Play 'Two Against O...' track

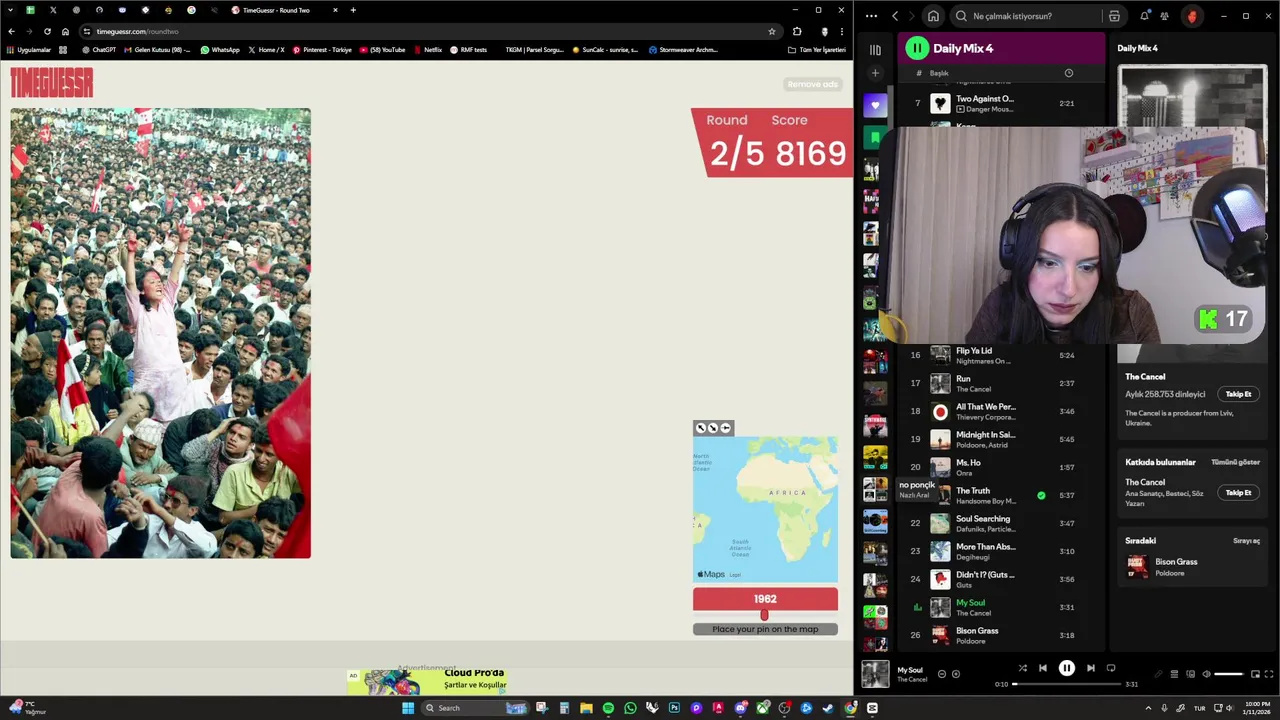(1000, 103)
